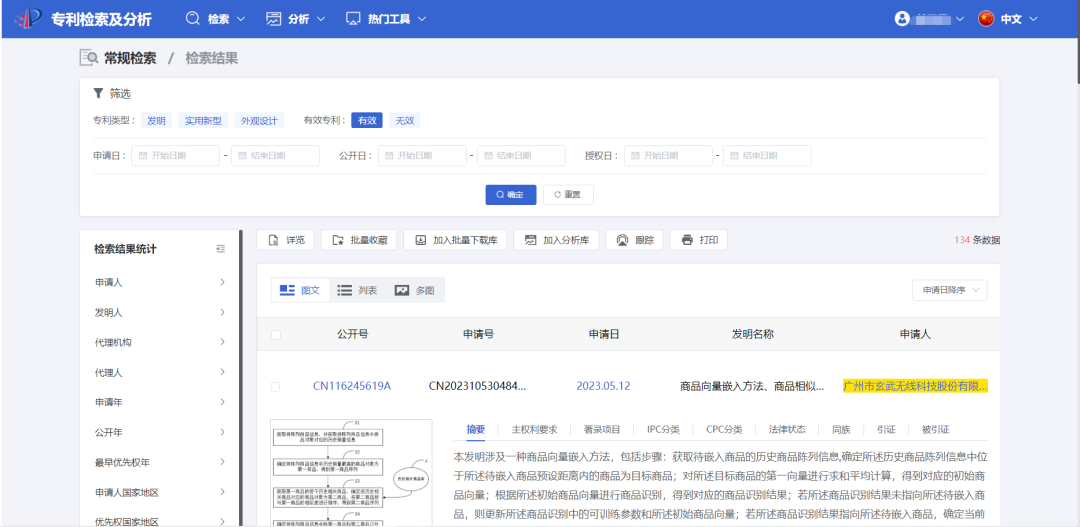Expand the 公开年 statistics row

[x=160, y=432]
